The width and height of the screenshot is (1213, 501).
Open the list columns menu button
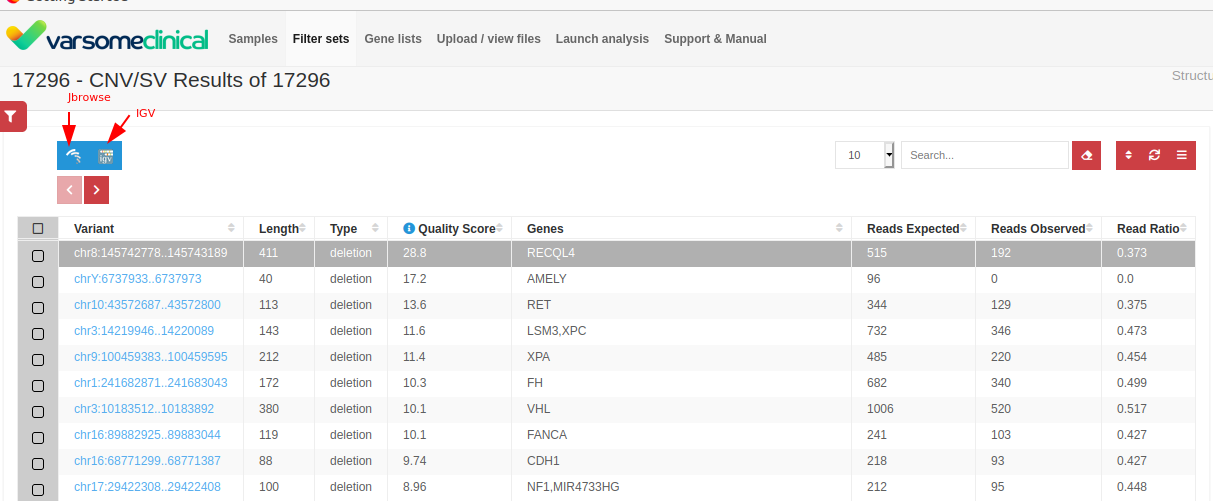pyautogui.click(x=1181, y=155)
